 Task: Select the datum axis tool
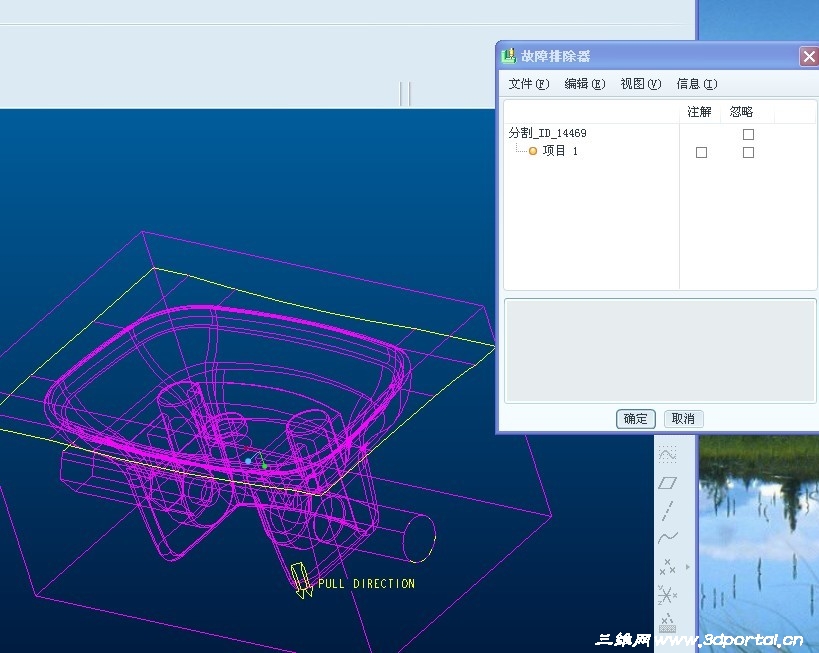point(668,510)
